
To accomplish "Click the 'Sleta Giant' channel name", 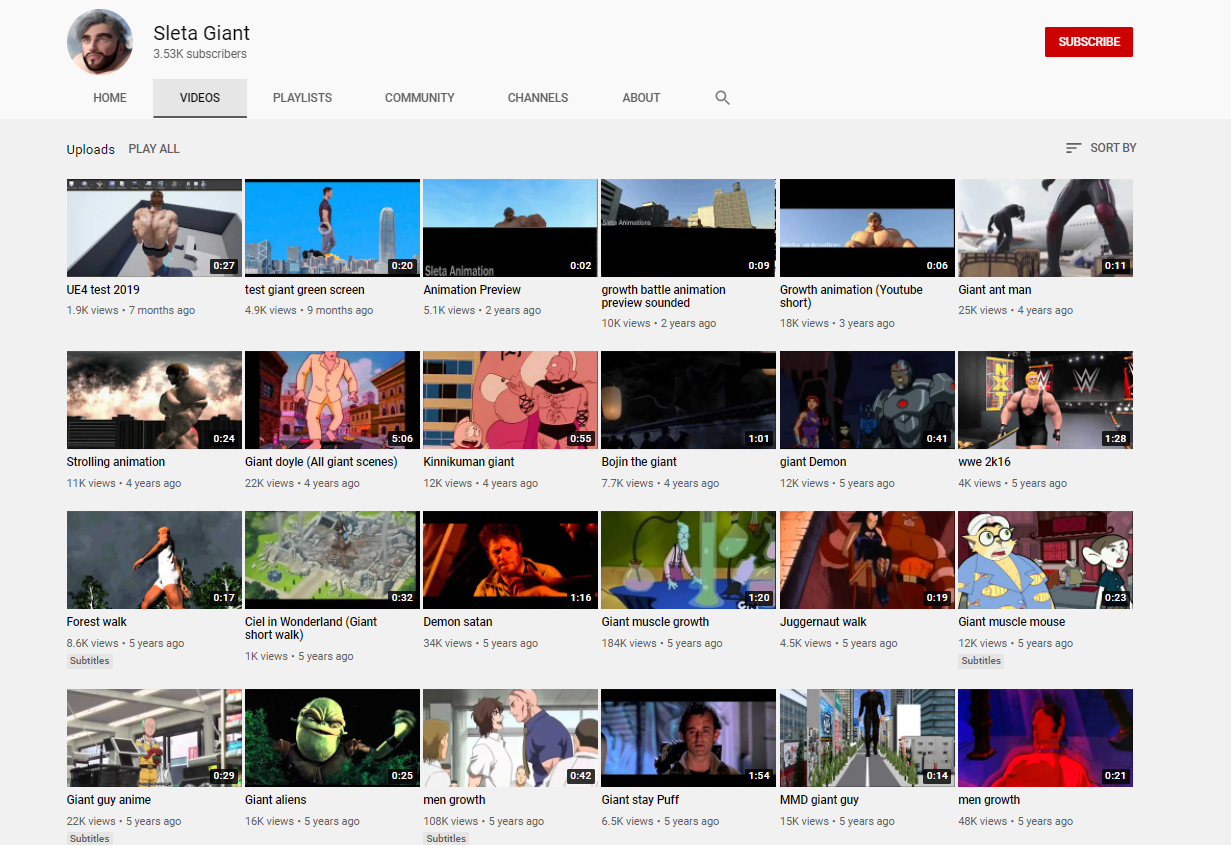I will coord(202,33).
